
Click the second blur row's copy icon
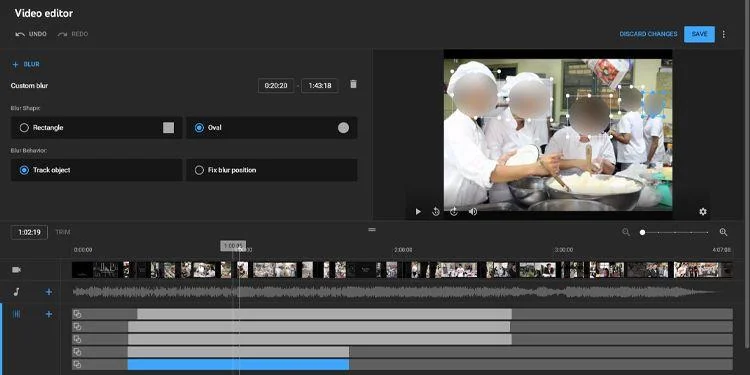click(77, 327)
